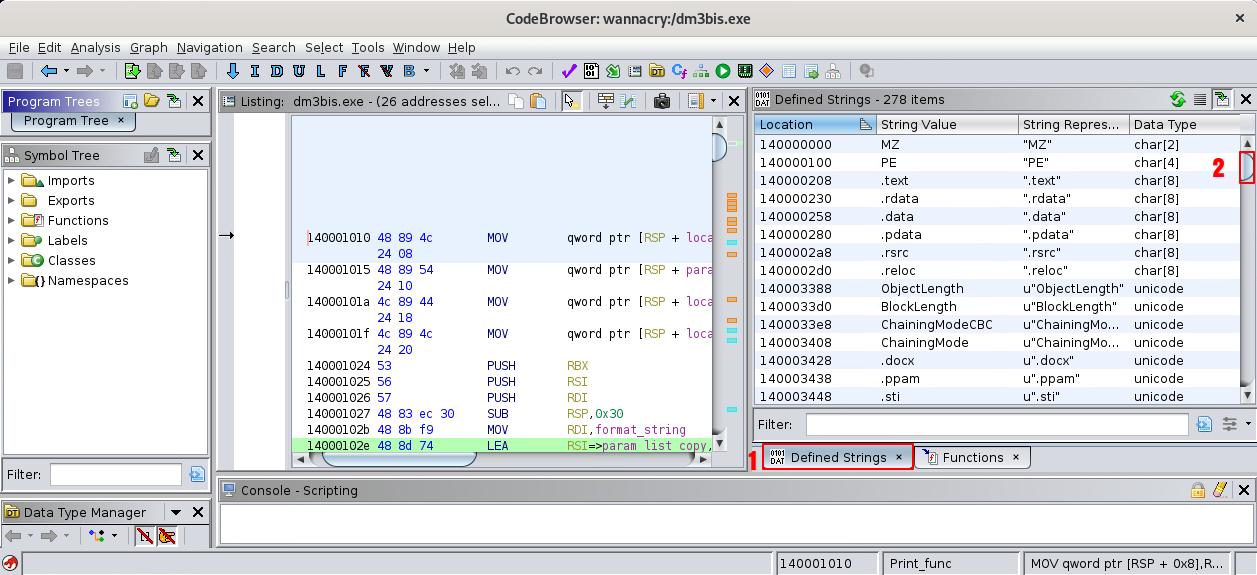Switch to the Functions tab

click(x=972, y=457)
